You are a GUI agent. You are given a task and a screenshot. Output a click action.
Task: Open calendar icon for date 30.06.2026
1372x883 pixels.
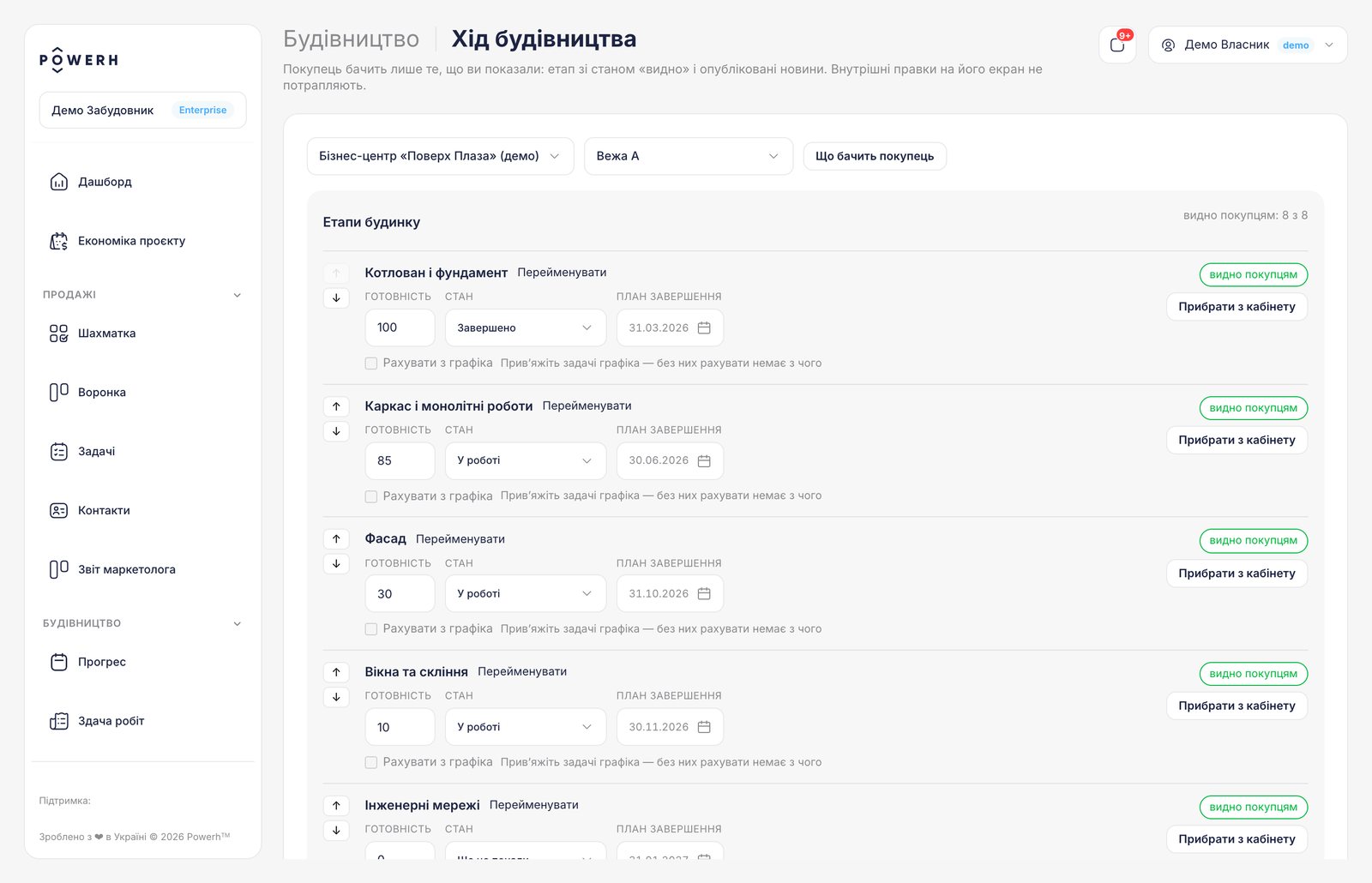click(x=704, y=460)
